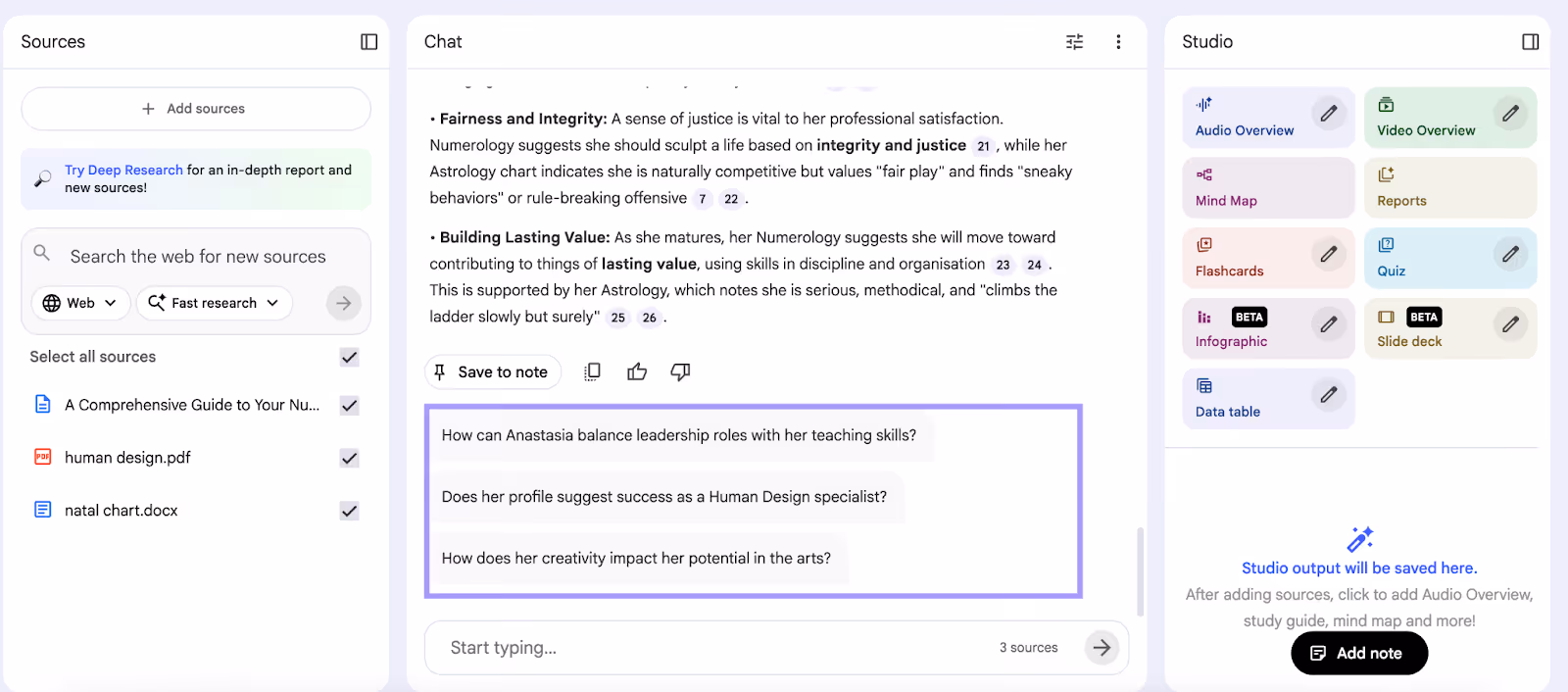
Task: Open the Reports tile
Action: point(1450,187)
